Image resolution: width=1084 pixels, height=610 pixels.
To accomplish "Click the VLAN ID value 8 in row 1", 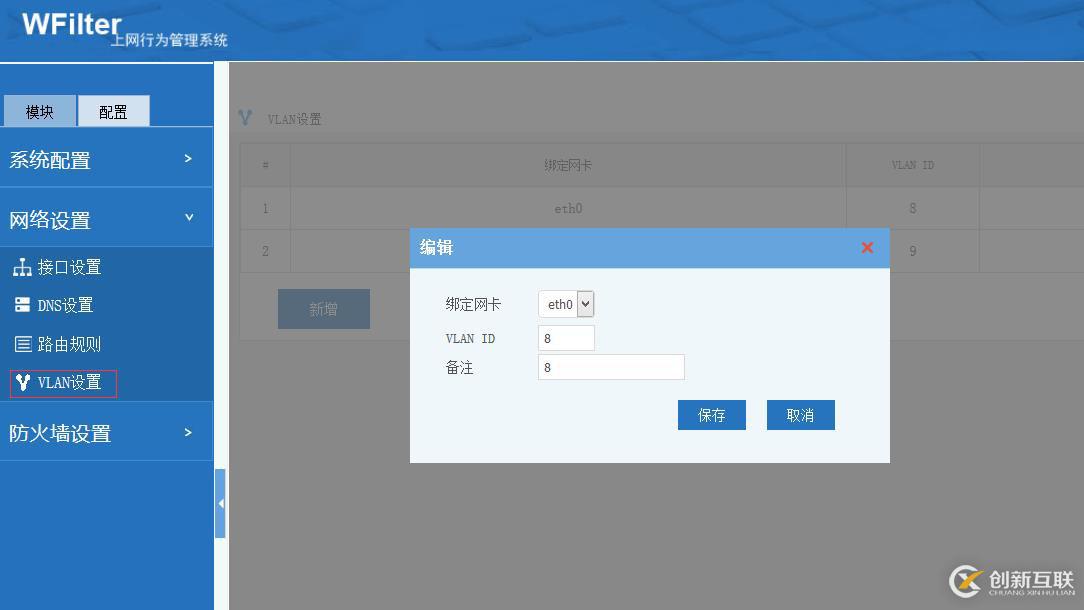I will (x=913, y=208).
